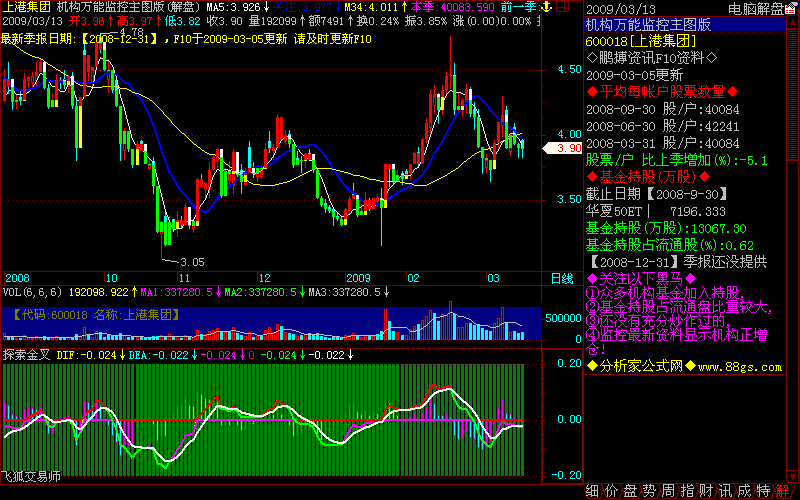Click the 4.78 high price annotation
Screen dimensions: 800x500
point(132,32)
